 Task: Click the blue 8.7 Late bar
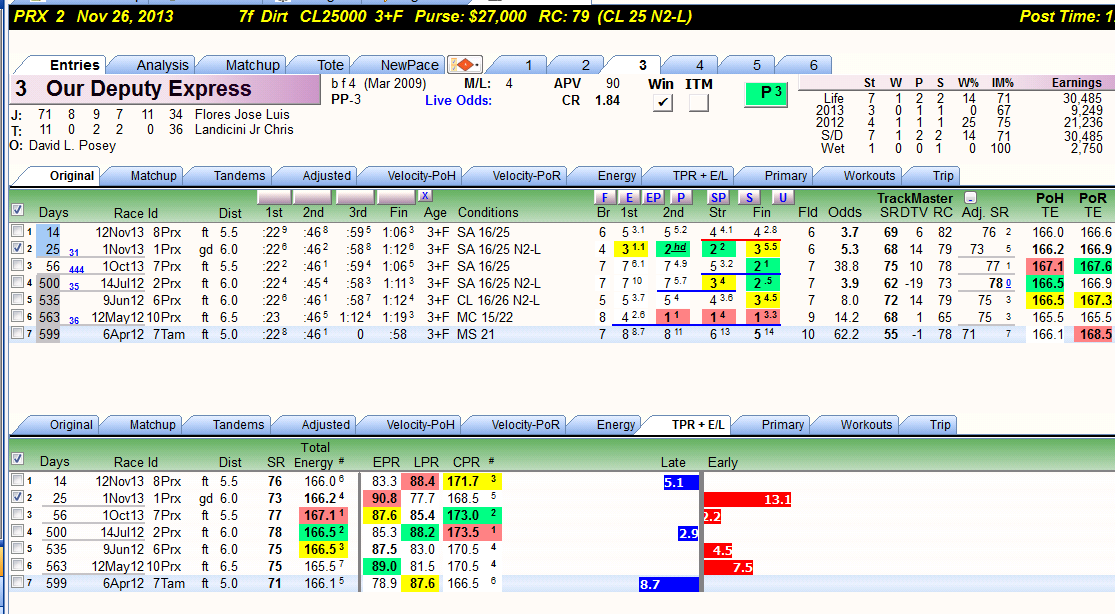tap(669, 584)
